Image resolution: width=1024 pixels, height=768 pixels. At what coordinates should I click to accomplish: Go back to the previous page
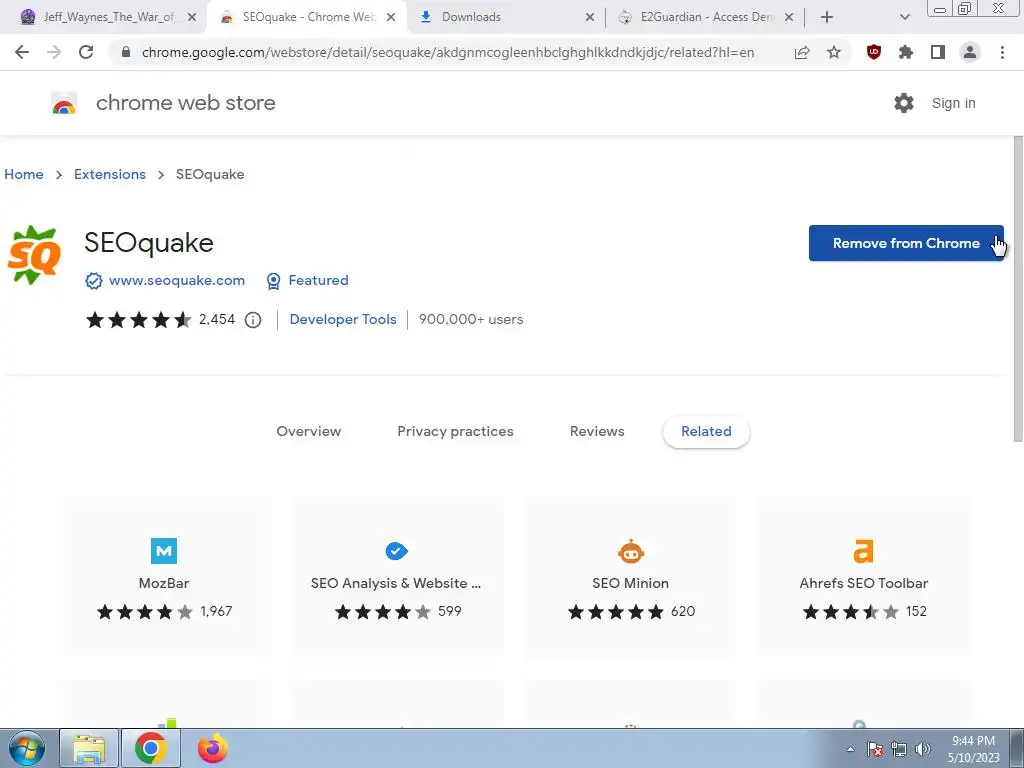point(22,52)
